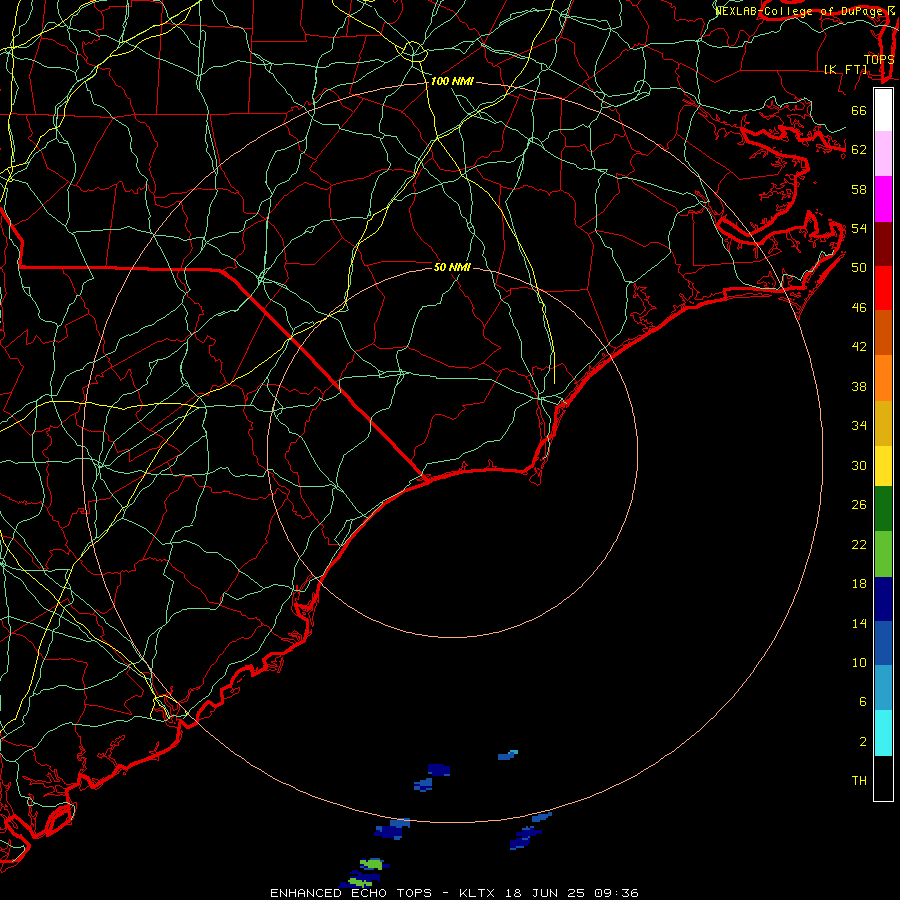Pick the yellow legend color block
Image resolution: width=900 pixels, height=900 pixels.
point(883,466)
